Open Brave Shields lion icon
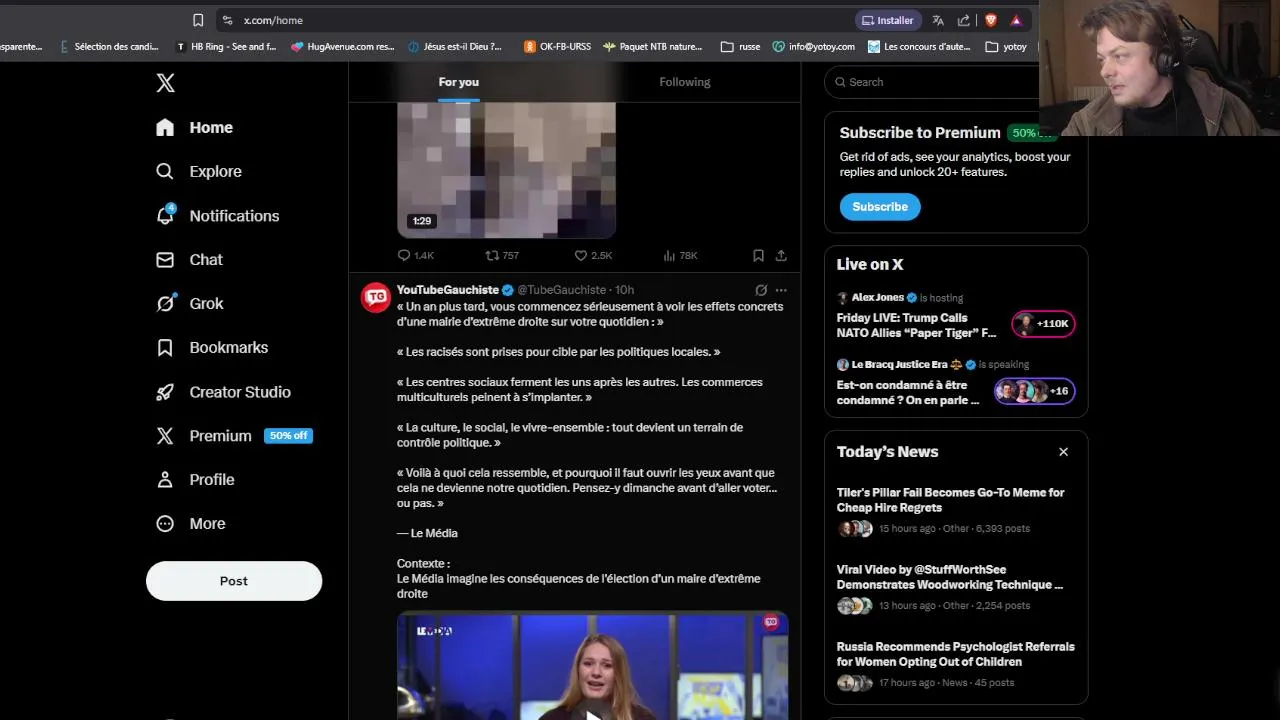 [991, 20]
